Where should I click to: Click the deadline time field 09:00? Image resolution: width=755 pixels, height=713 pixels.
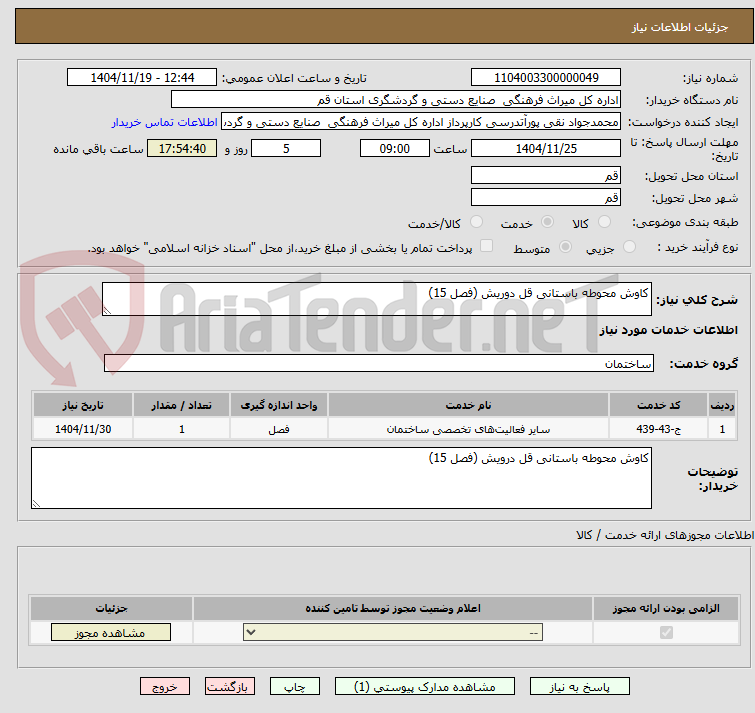click(x=395, y=148)
